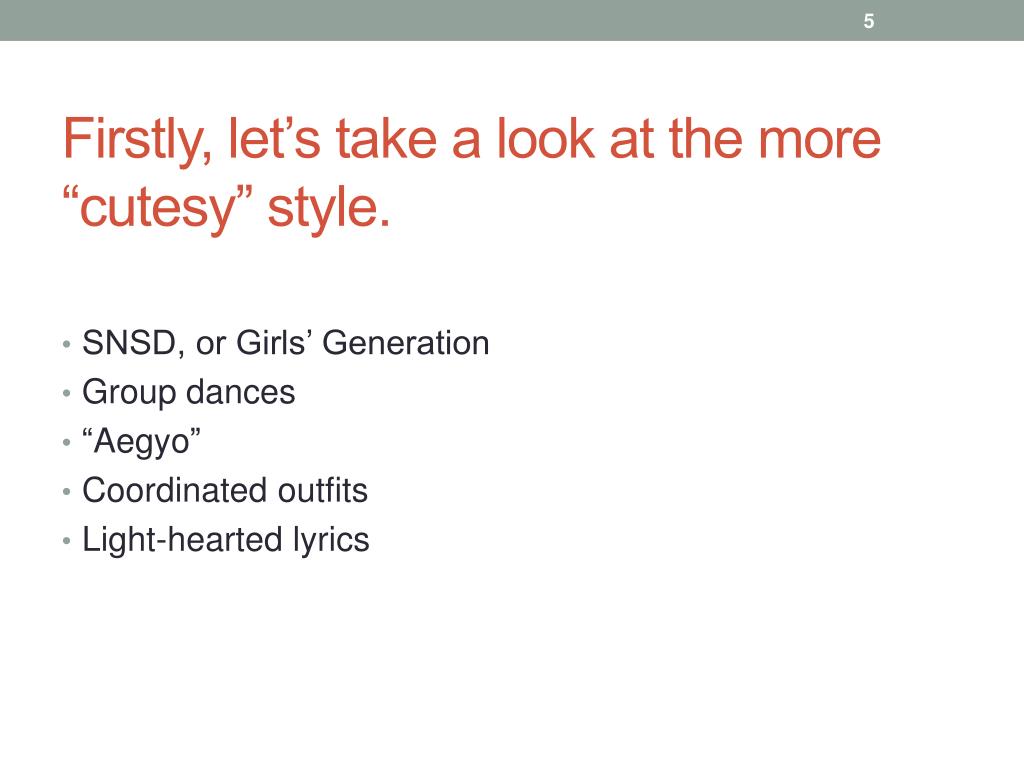Click the bullet "Aegyo"
The image size is (1024, 768).
click(141, 442)
